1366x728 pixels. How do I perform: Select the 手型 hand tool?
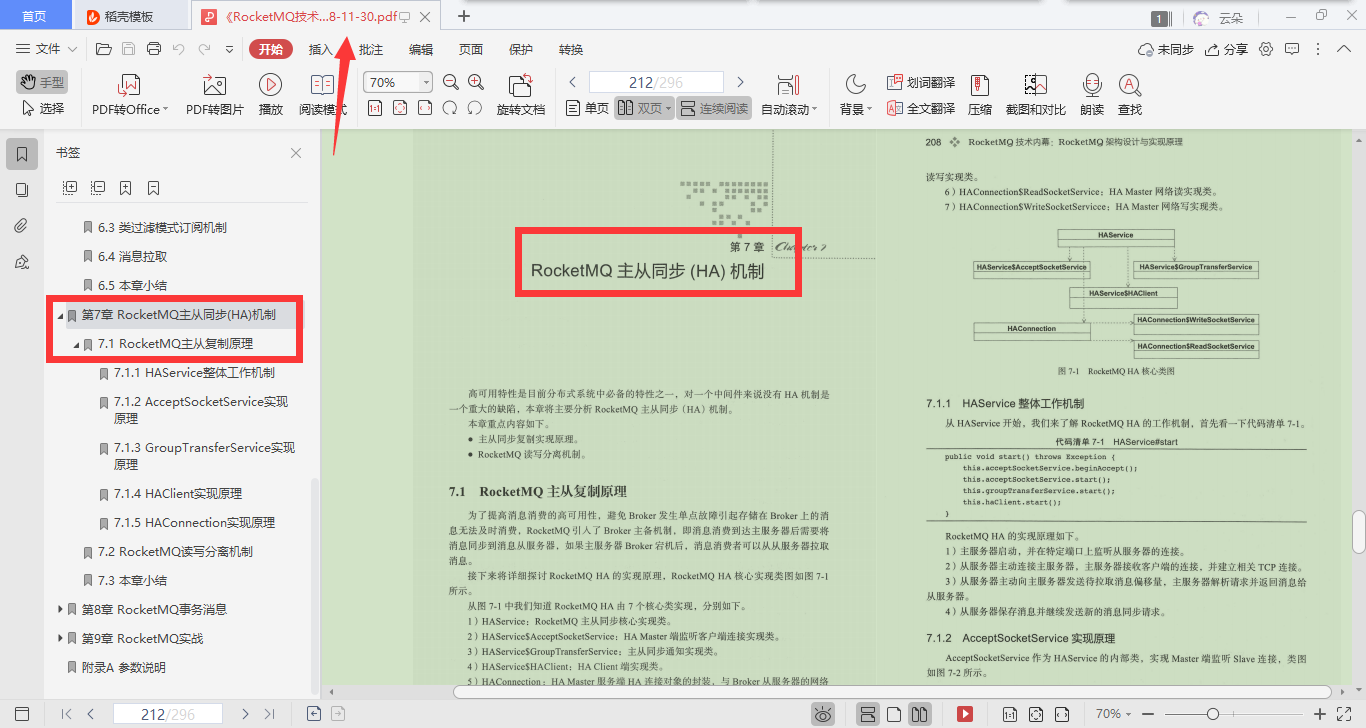[x=41, y=83]
